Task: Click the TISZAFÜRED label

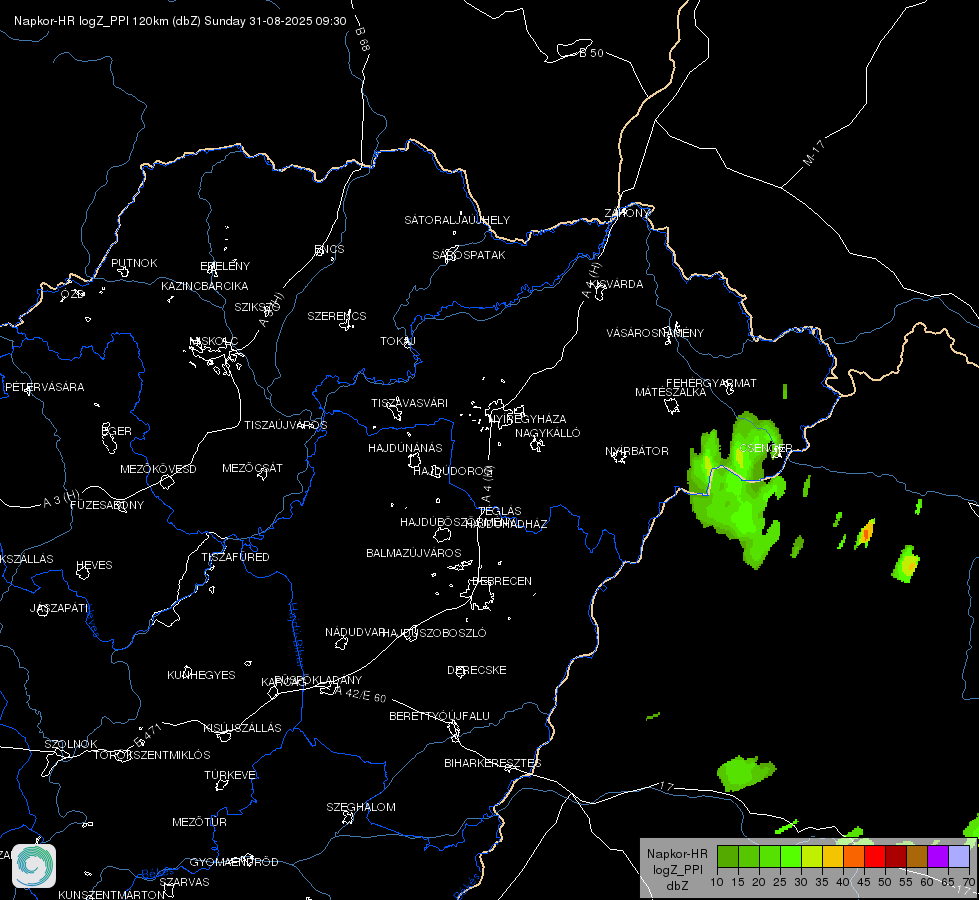Action: pos(235,556)
